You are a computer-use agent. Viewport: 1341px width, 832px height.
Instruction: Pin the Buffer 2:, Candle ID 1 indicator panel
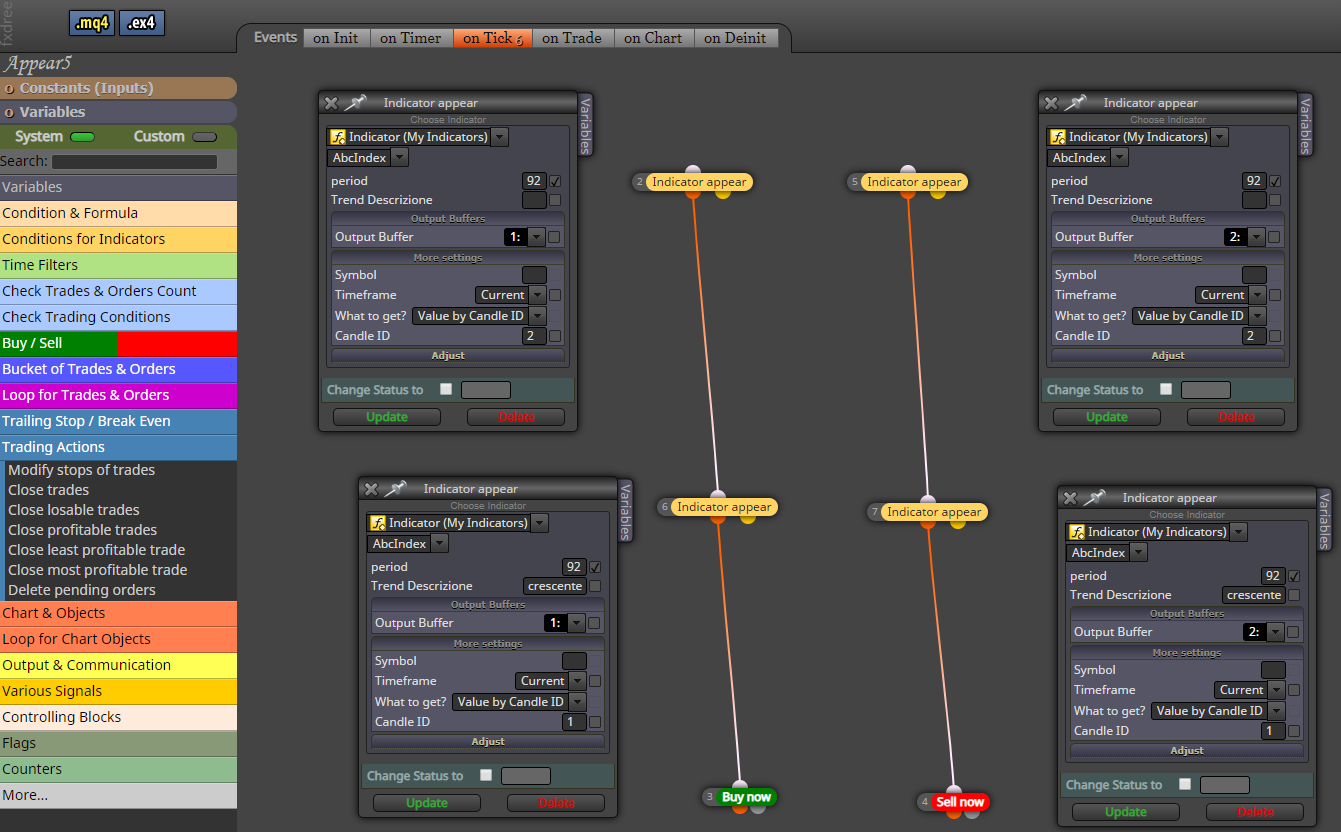pos(1094,497)
